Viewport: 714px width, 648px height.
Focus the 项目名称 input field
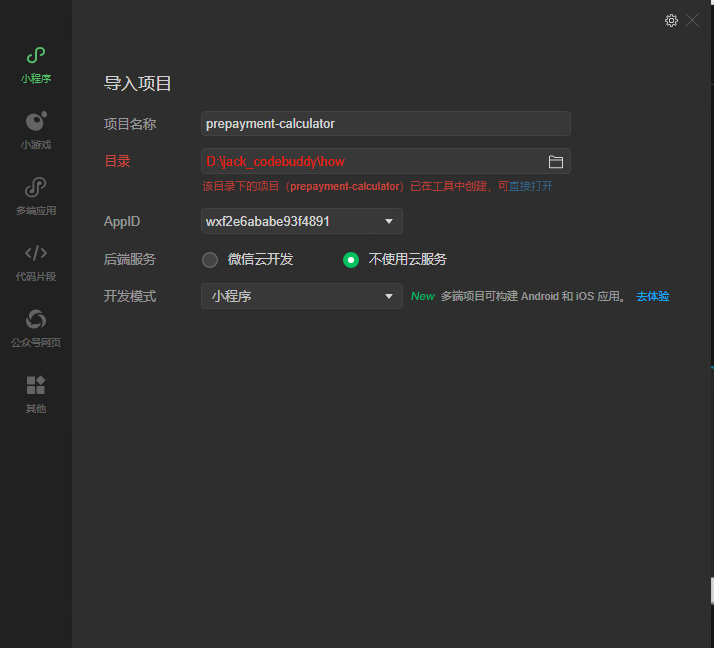coord(386,123)
